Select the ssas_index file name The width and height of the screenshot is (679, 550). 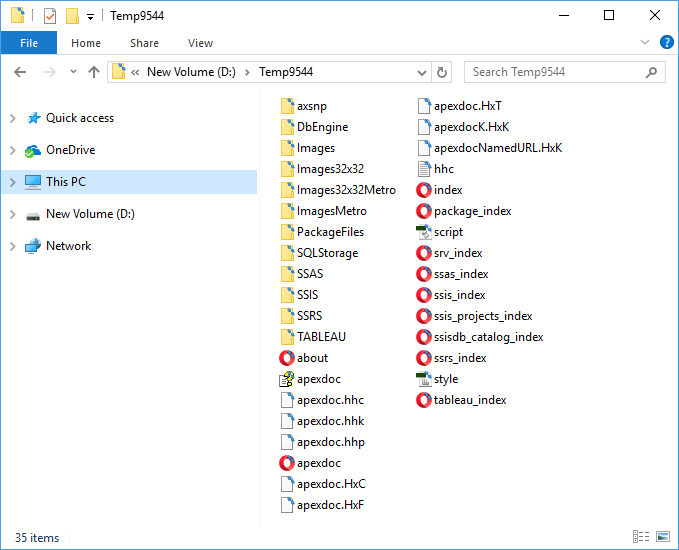click(x=461, y=274)
